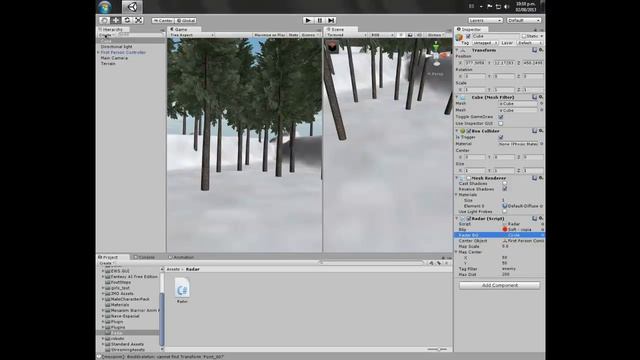This screenshot has height=360, width=640.
Task: Pause the game with the Pause button
Action: pyautogui.click(x=320, y=20)
